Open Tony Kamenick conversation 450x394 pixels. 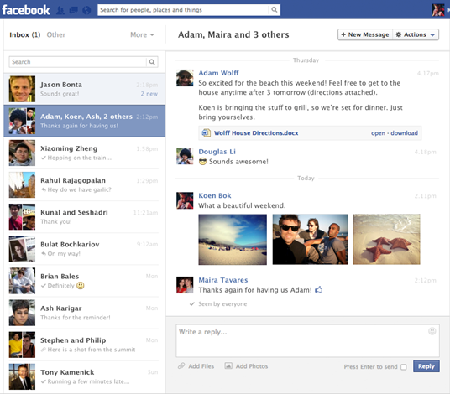84,377
